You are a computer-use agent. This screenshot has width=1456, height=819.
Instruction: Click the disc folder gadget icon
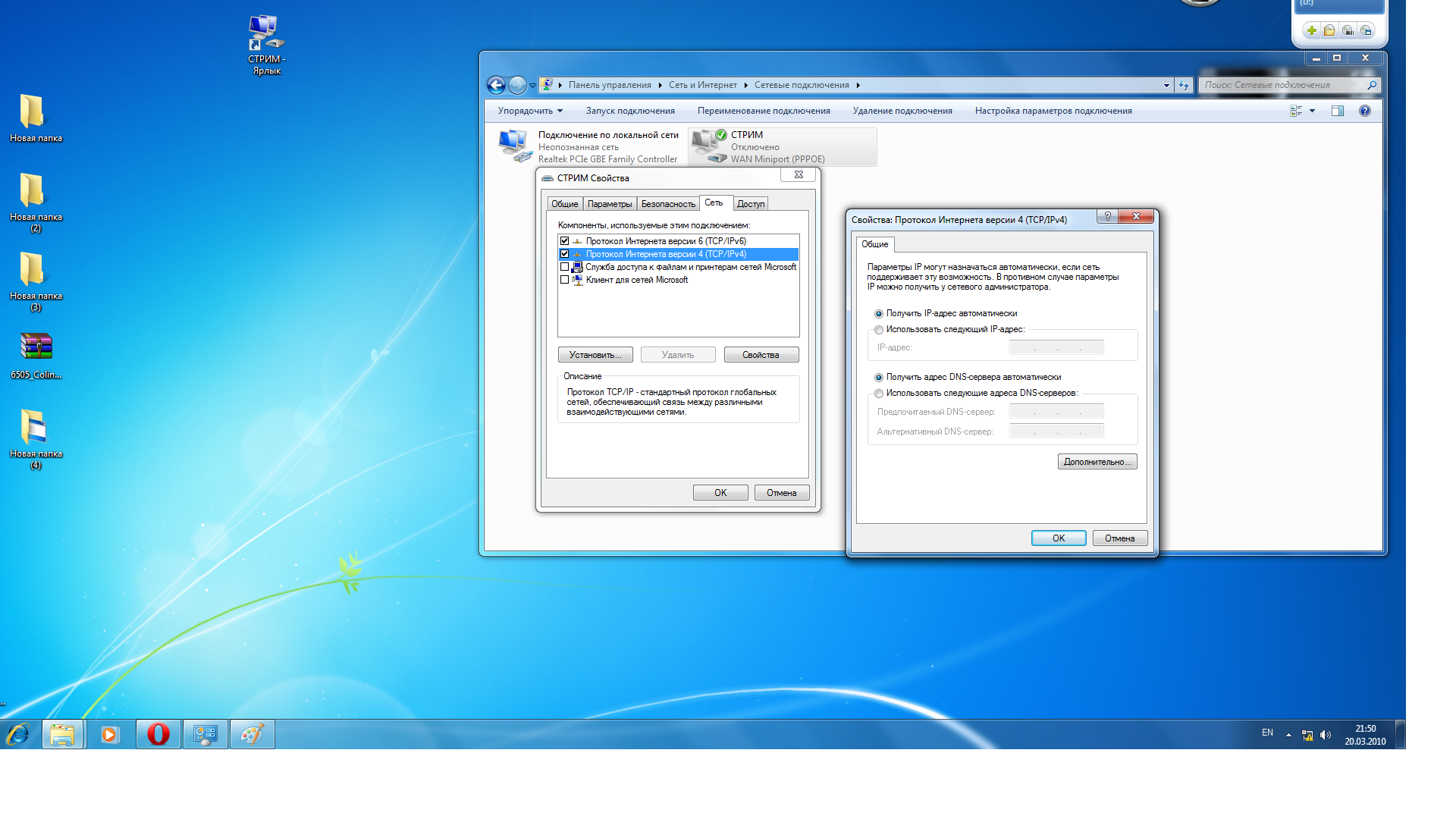click(x=1329, y=30)
